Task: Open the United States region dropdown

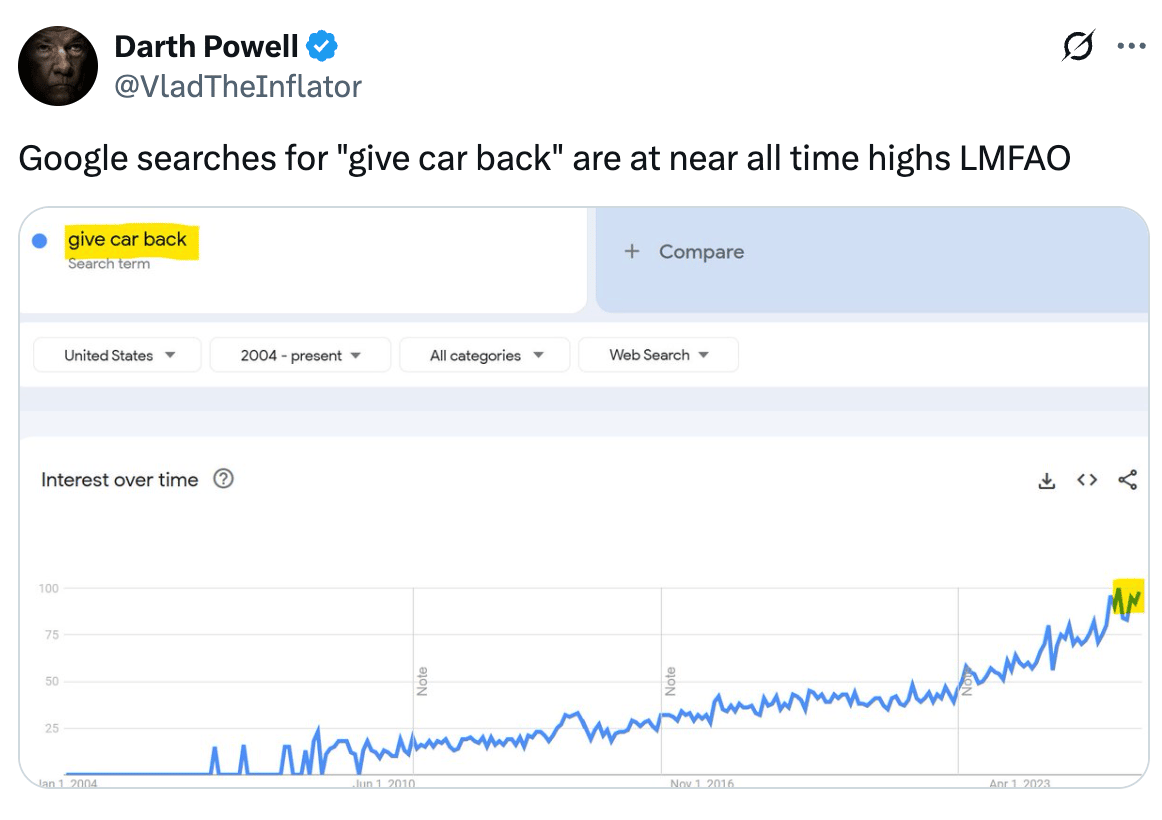Action: 118,355
